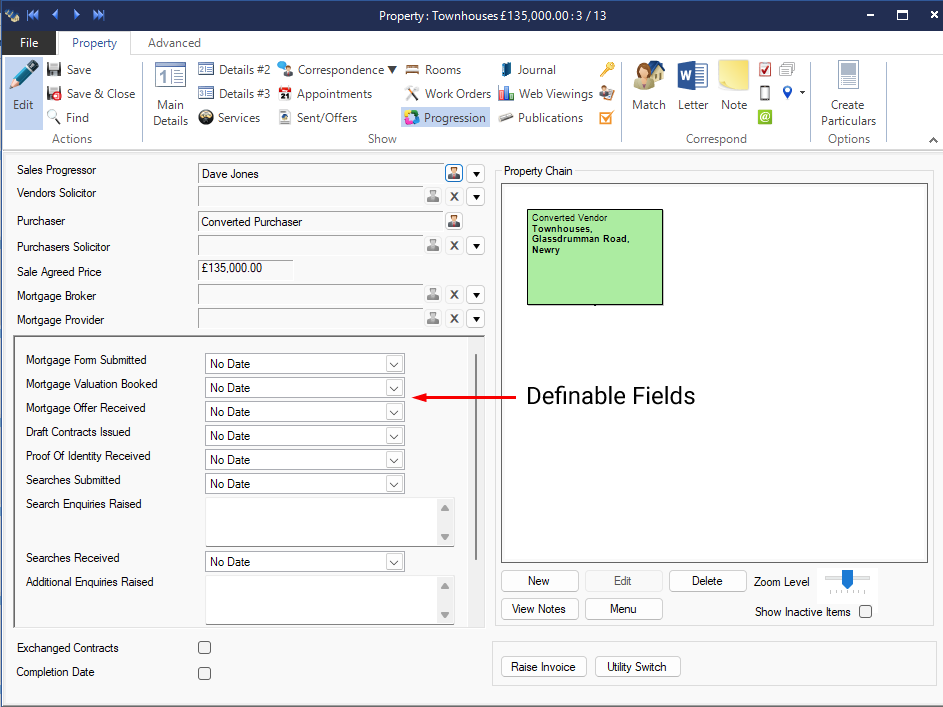Create a Word Letter

(693, 86)
